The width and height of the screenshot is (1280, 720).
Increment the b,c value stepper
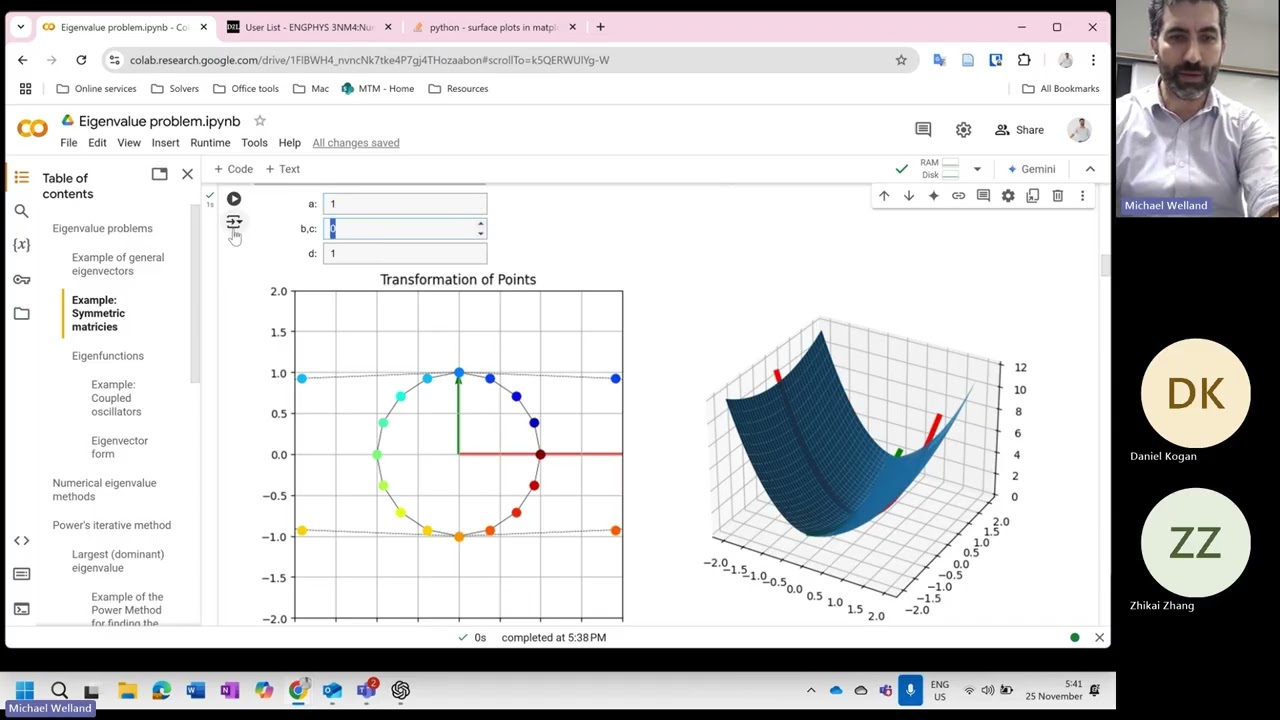point(481,224)
